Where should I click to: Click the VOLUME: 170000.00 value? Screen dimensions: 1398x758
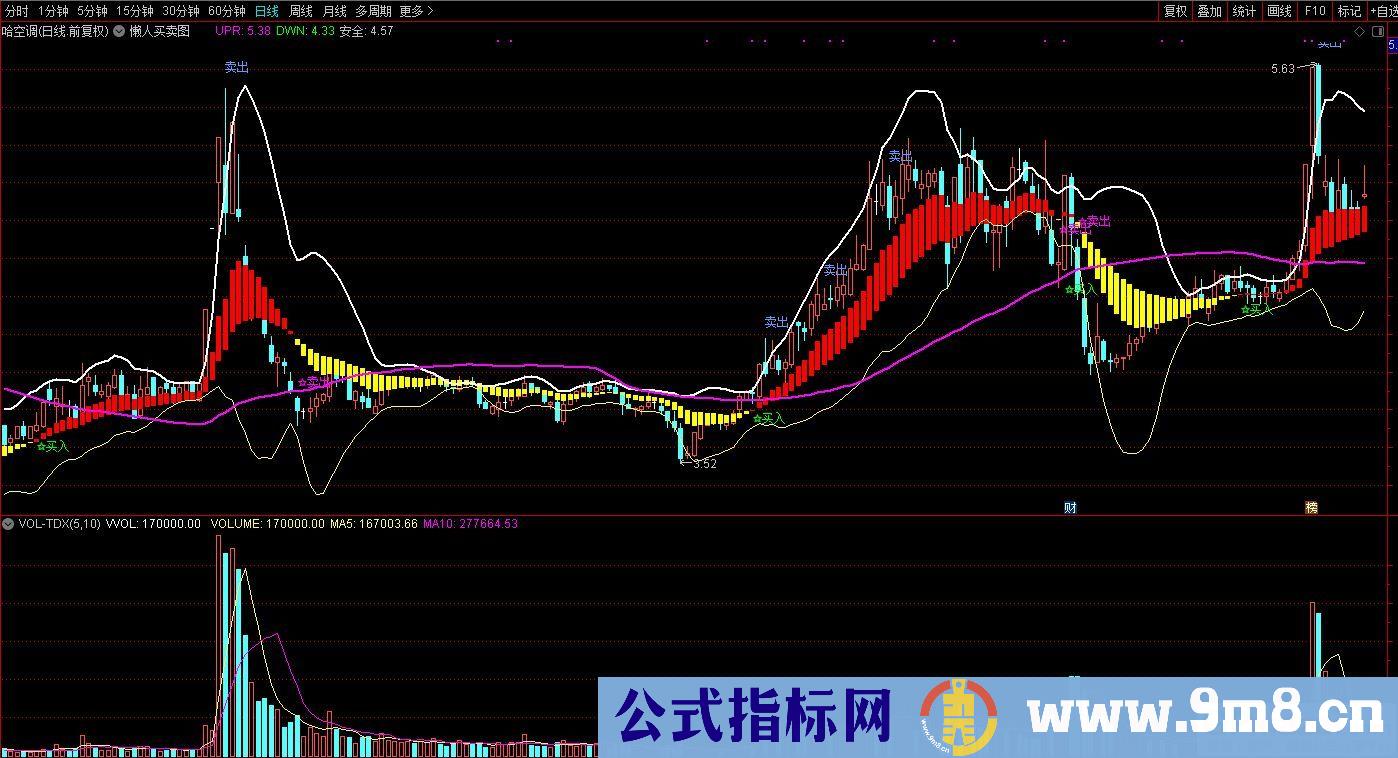point(269,523)
